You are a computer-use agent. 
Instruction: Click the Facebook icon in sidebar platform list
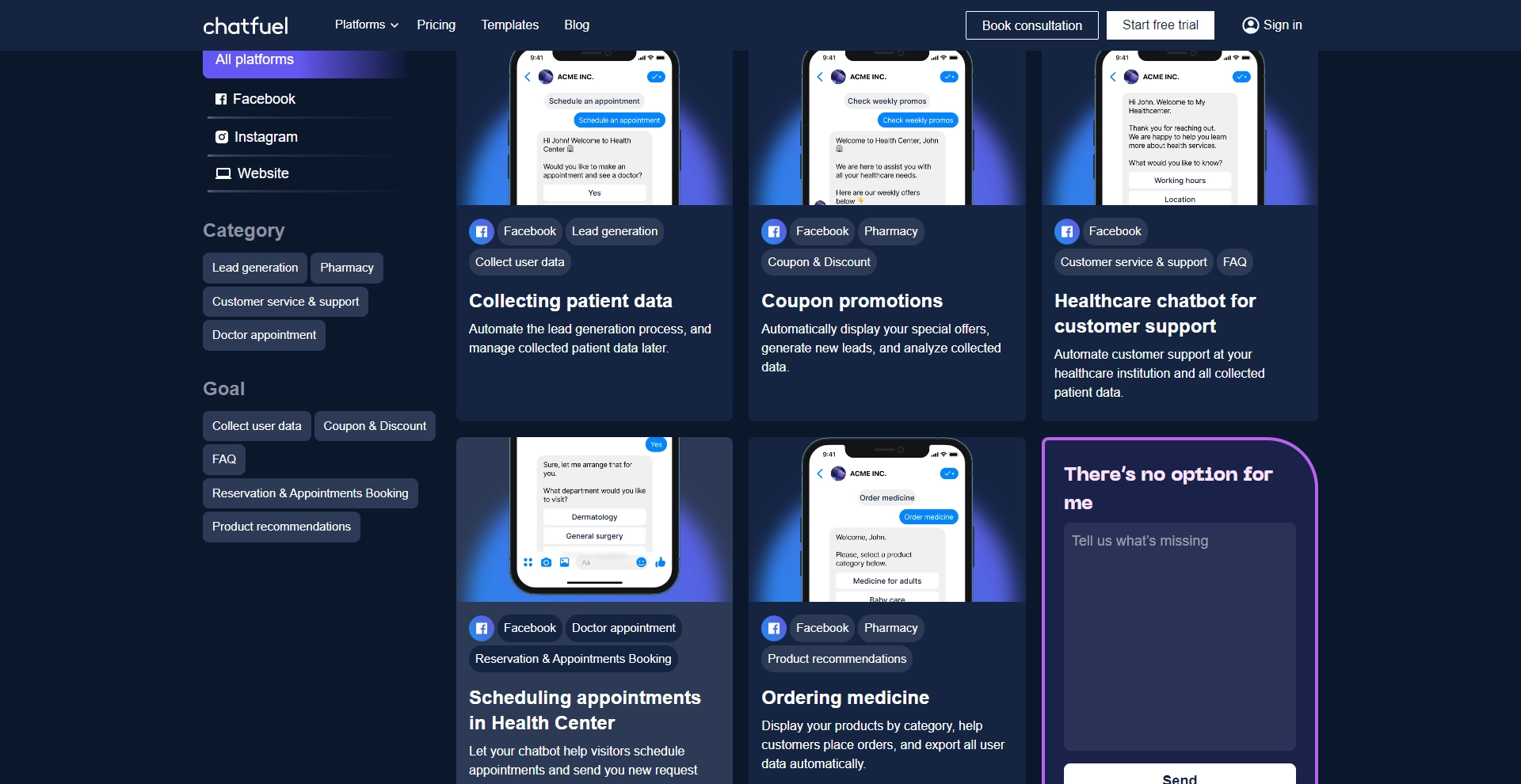[221, 99]
